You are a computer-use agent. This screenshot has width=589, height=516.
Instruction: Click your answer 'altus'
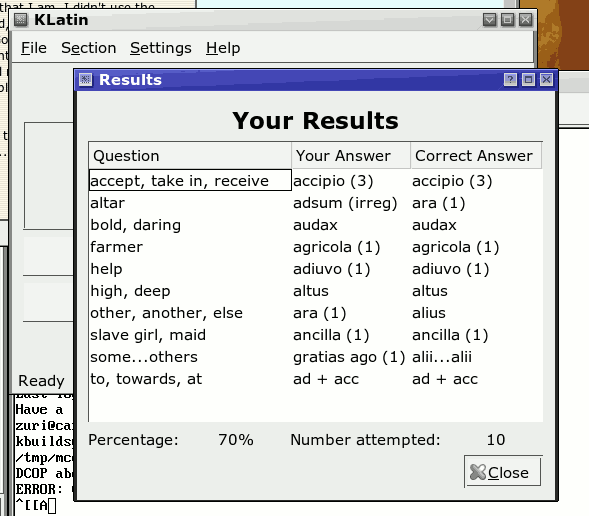click(311, 291)
